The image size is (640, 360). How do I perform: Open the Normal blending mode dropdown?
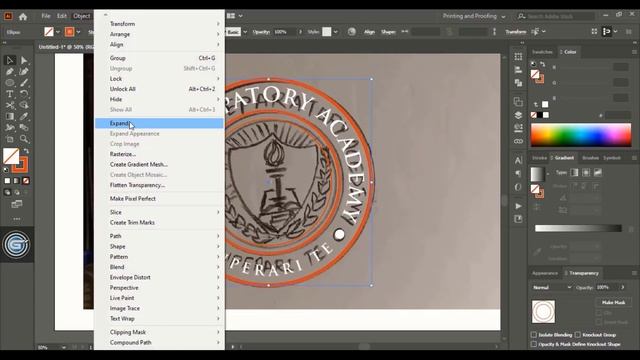552,287
